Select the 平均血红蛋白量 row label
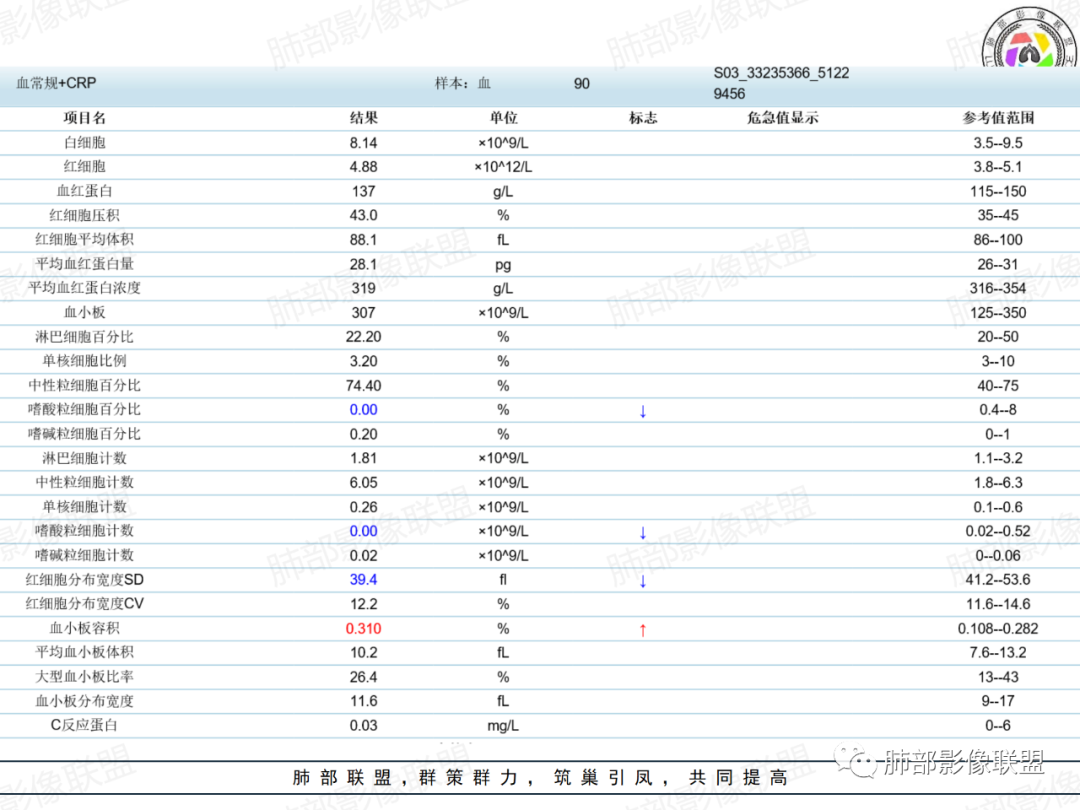This screenshot has height=810, width=1080. (x=85, y=264)
